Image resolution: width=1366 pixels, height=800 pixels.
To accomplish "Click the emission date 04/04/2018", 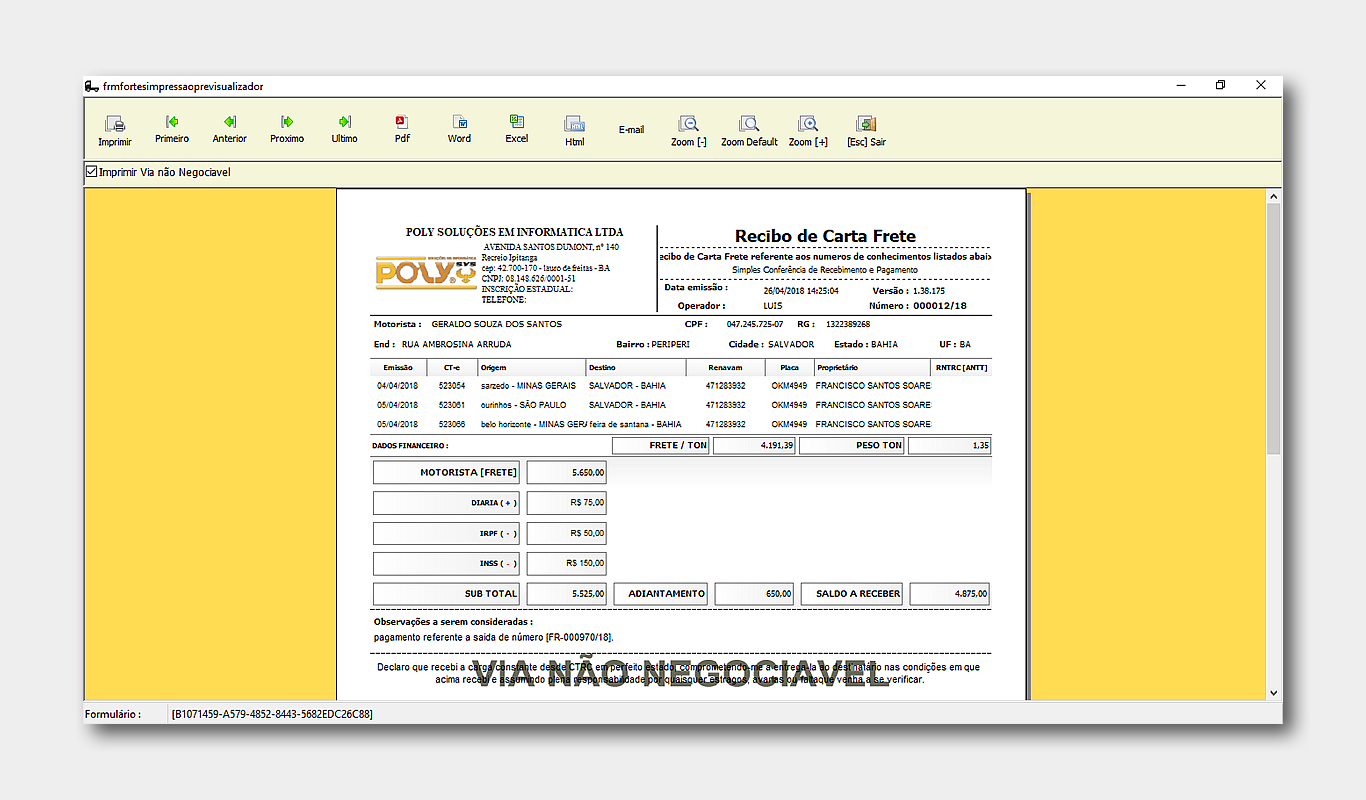I will click(397, 385).
